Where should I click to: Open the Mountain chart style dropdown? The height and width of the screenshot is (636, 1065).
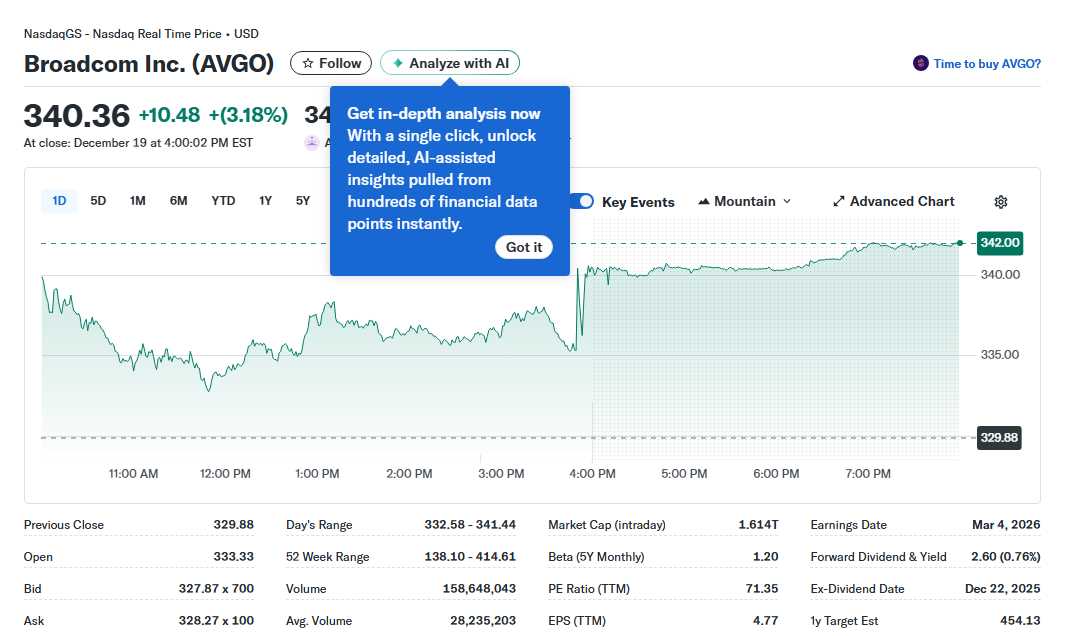click(744, 201)
